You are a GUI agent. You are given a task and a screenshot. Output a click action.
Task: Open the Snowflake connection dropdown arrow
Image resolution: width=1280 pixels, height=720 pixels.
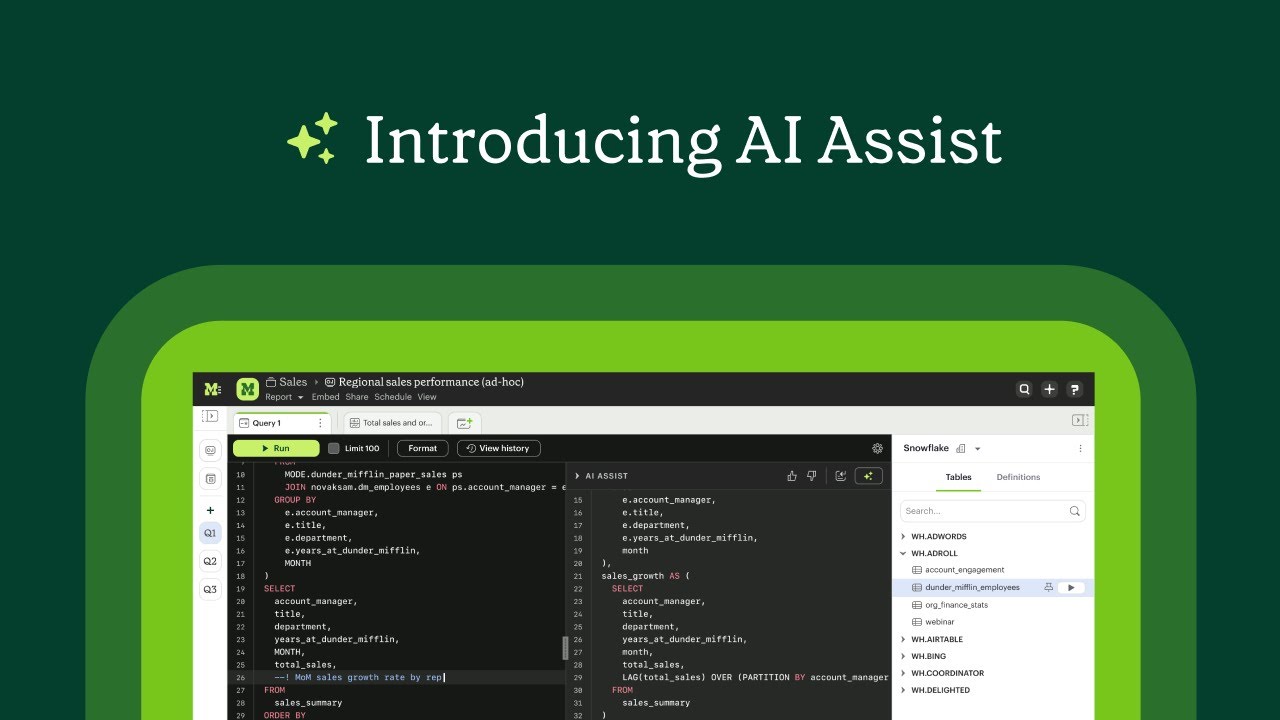tap(978, 449)
